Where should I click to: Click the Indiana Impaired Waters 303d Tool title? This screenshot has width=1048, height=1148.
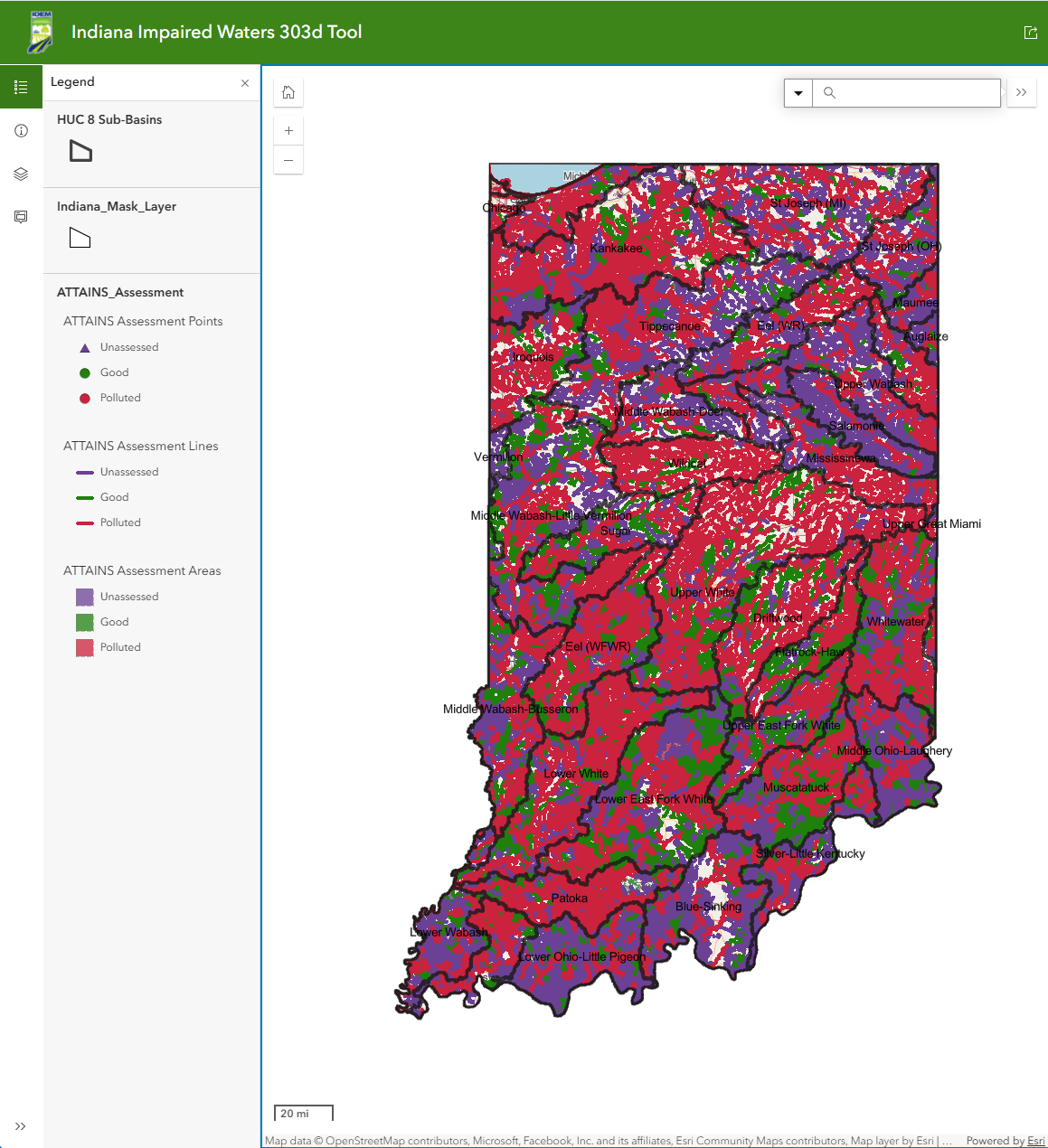(217, 33)
